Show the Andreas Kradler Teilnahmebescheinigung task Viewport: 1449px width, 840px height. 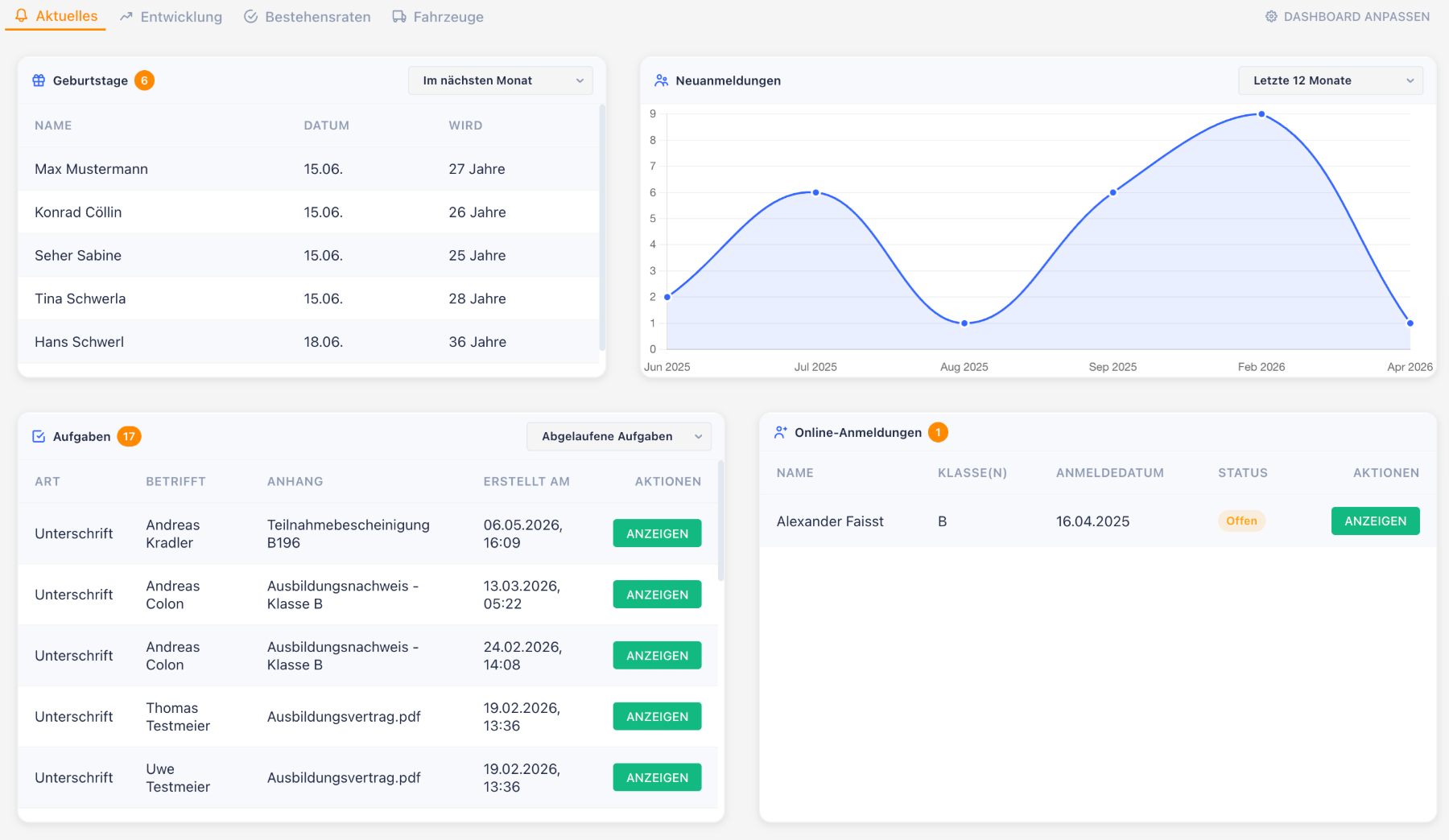(657, 533)
